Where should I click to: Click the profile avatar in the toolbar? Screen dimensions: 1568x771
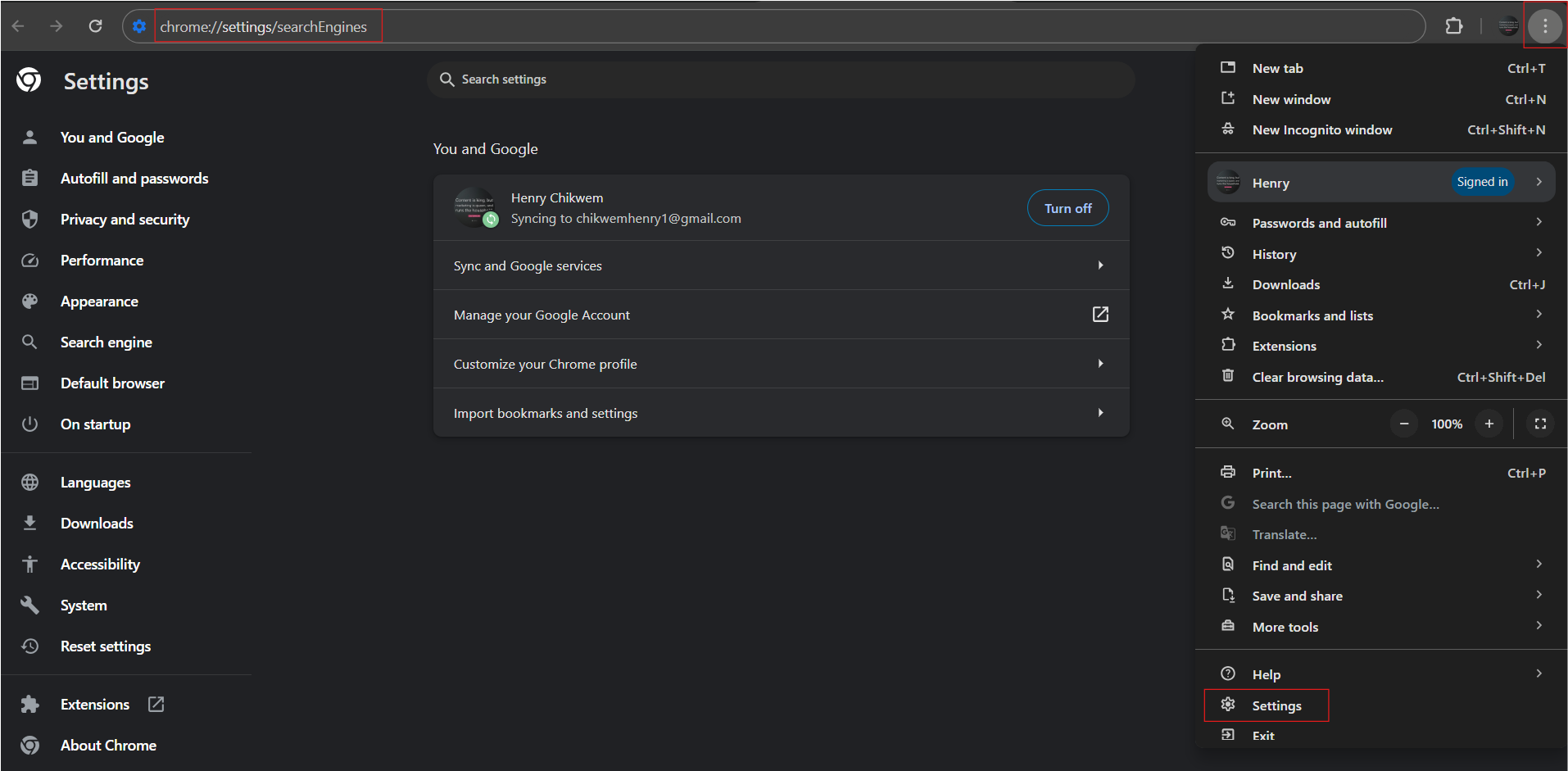tap(1508, 26)
